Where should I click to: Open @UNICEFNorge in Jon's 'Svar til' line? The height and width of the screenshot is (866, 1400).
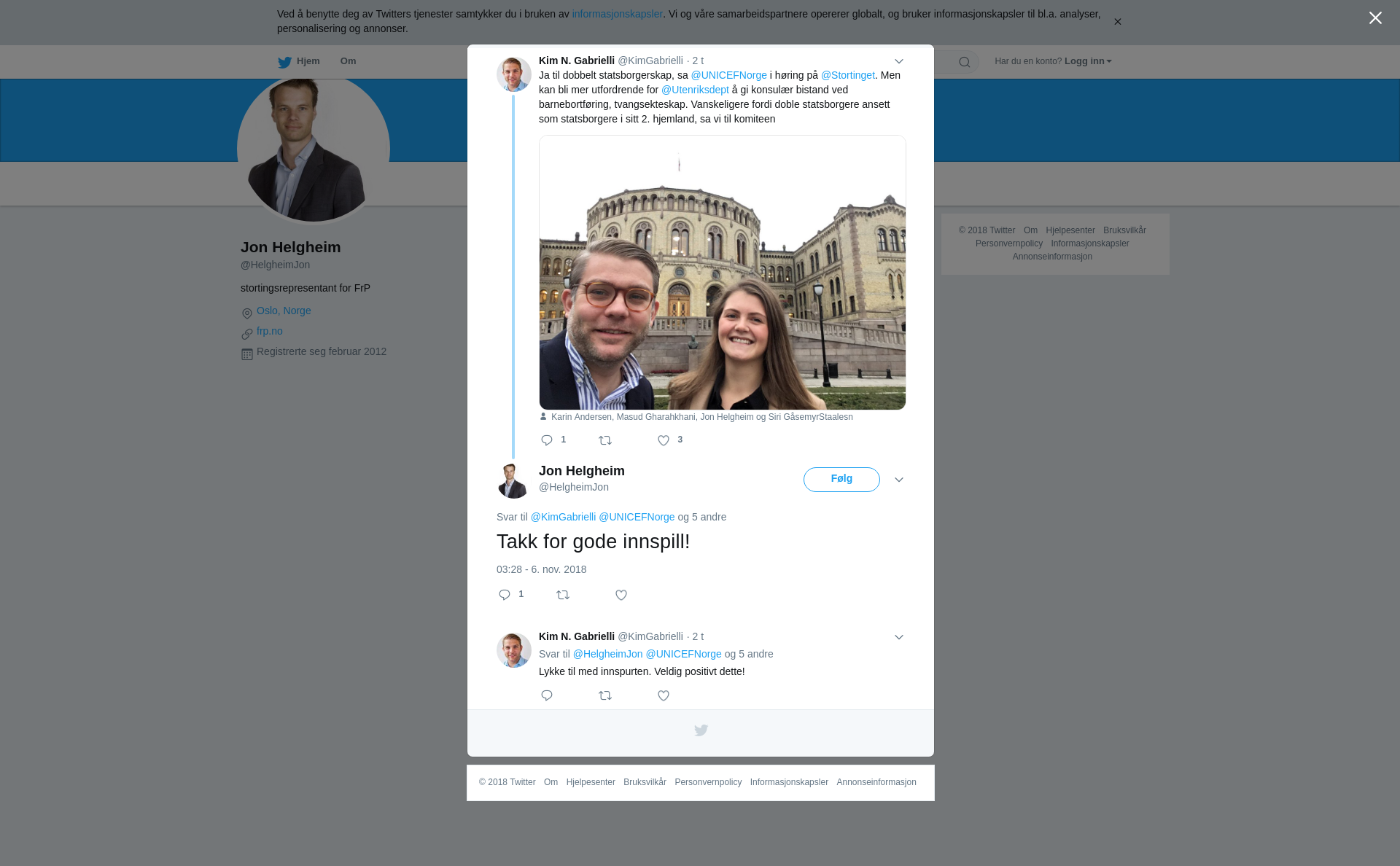pos(637,517)
